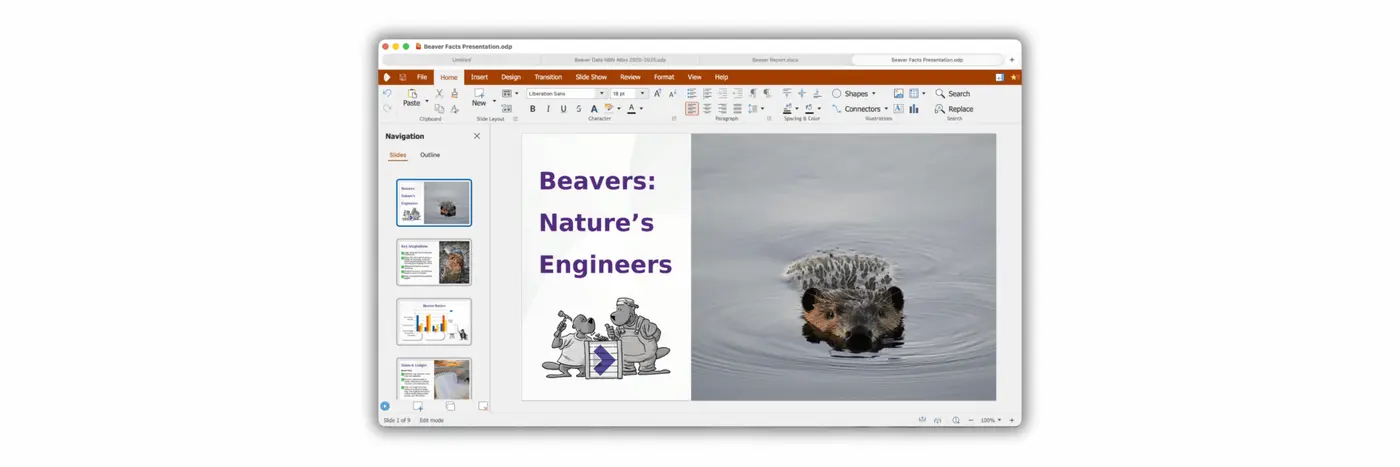Open the Liberation Sans font name dropdown
1400x467 pixels.
[x=602, y=93]
